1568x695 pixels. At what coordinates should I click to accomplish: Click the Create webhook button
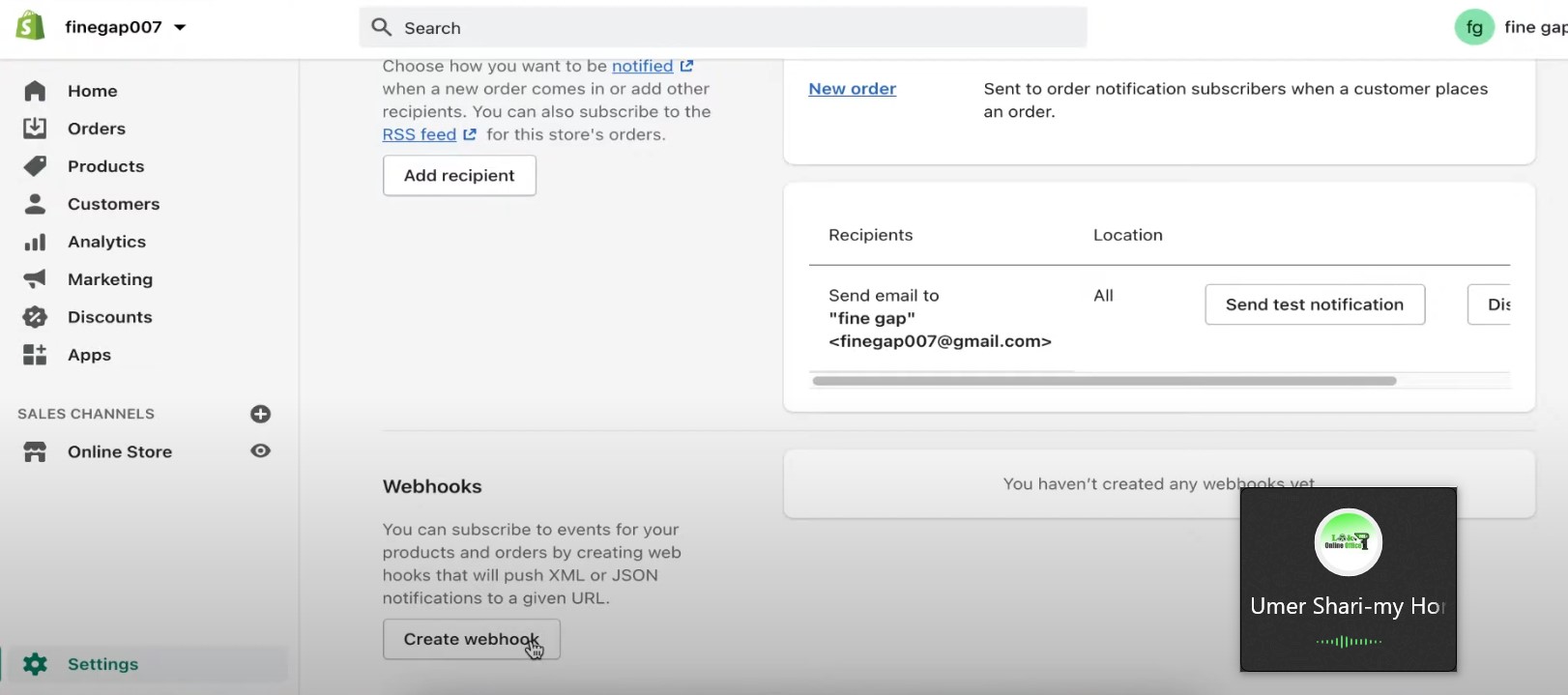[472, 640]
